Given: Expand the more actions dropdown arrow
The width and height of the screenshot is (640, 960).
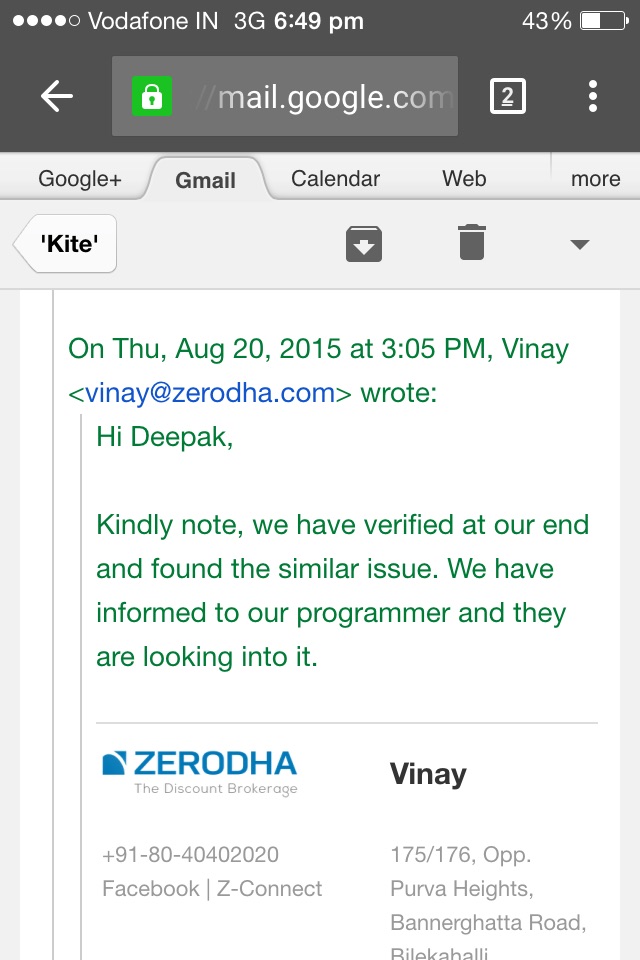Looking at the screenshot, I should (579, 244).
